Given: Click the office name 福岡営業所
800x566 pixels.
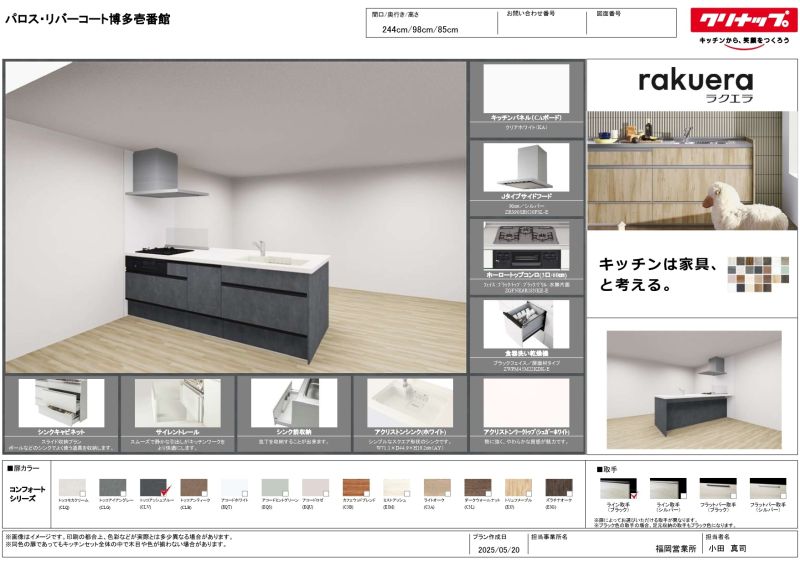Looking at the screenshot, I should click(676, 549).
